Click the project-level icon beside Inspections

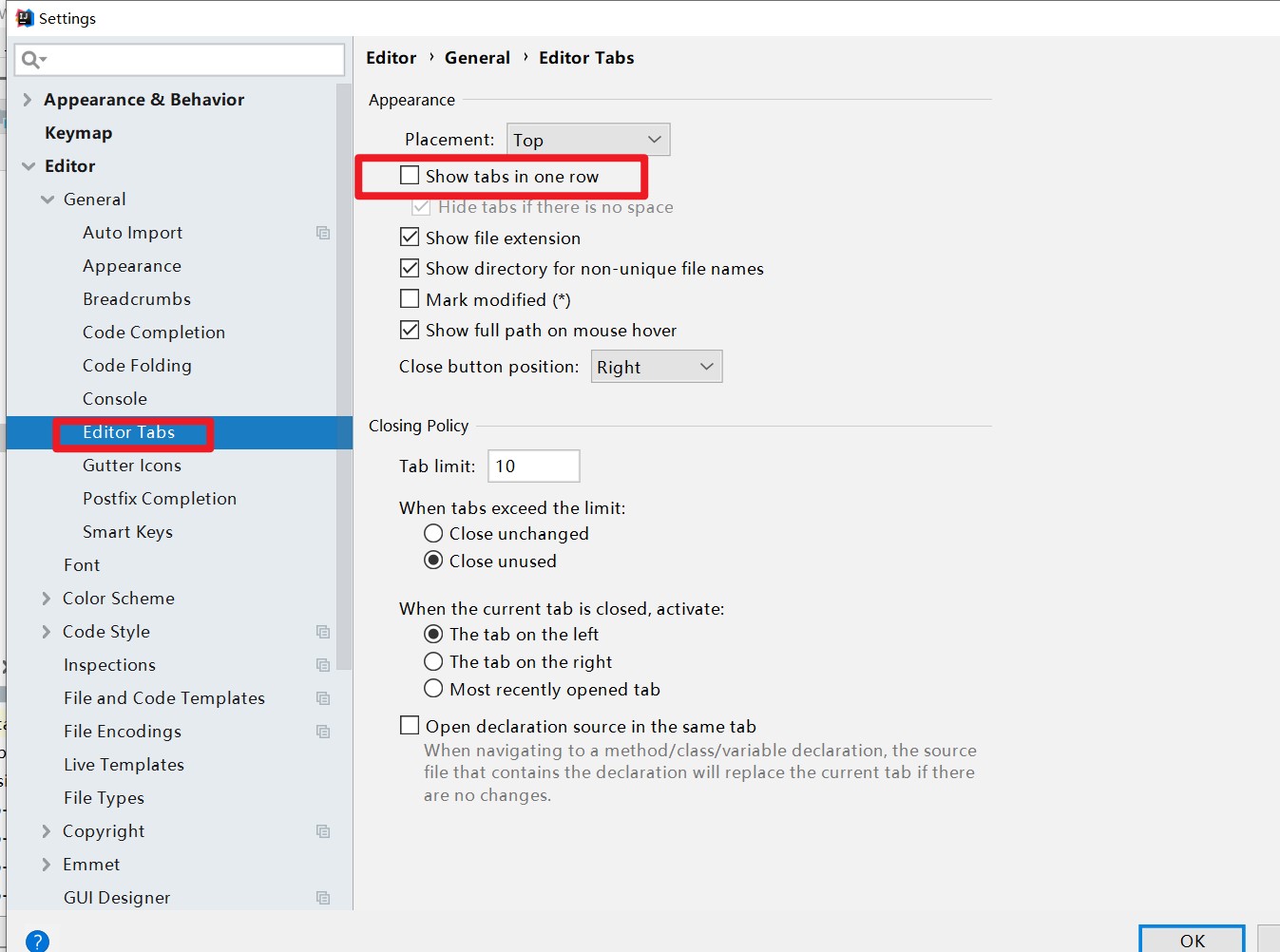[323, 665]
